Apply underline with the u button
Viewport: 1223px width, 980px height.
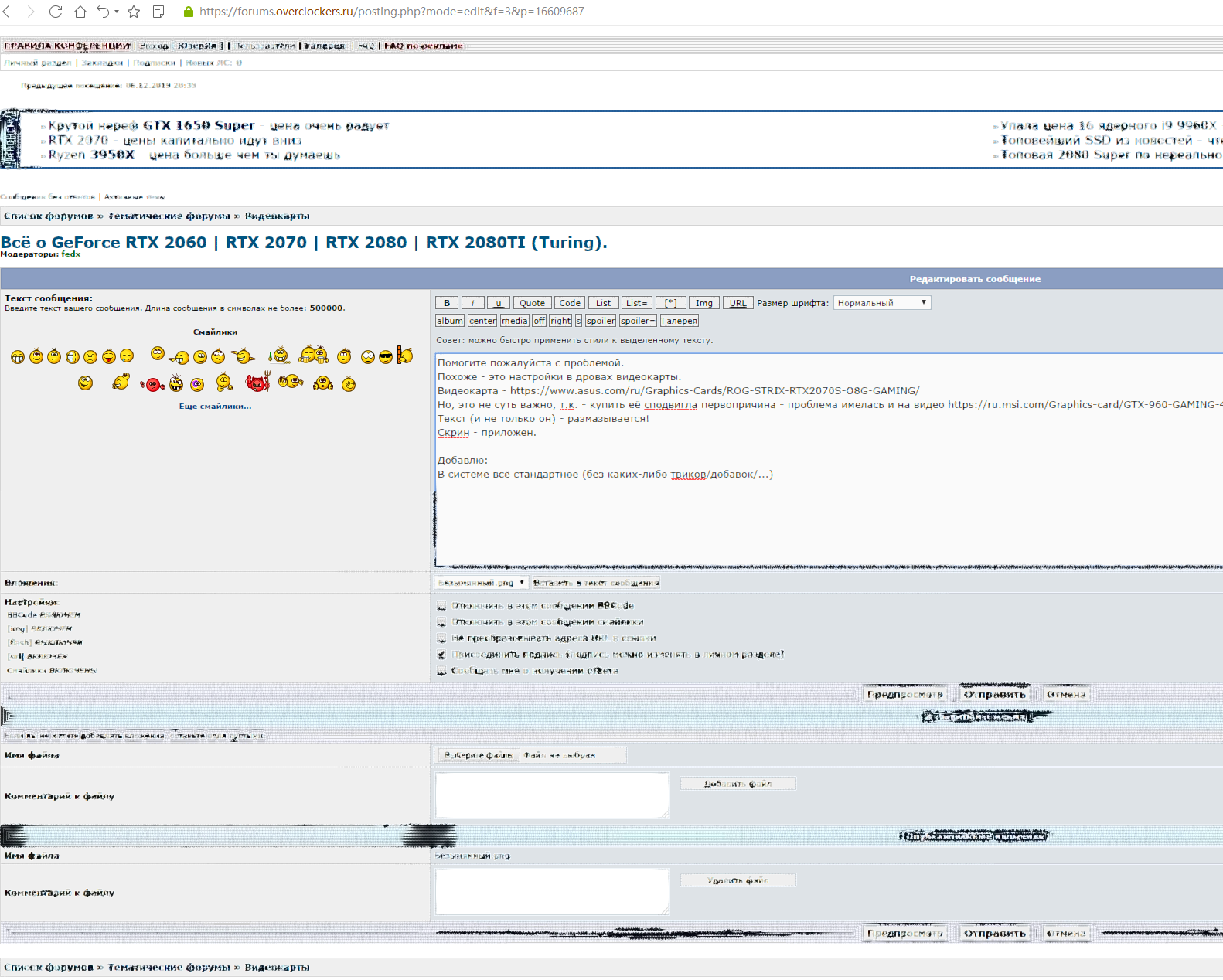click(498, 303)
